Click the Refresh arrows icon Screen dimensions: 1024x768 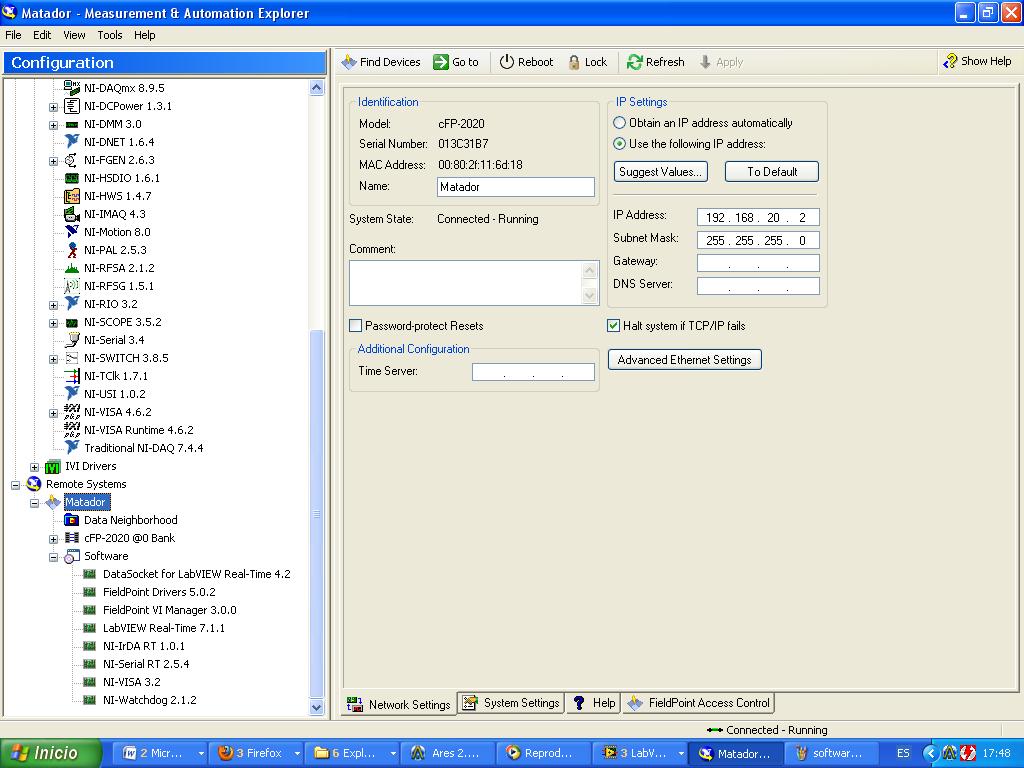click(x=634, y=62)
